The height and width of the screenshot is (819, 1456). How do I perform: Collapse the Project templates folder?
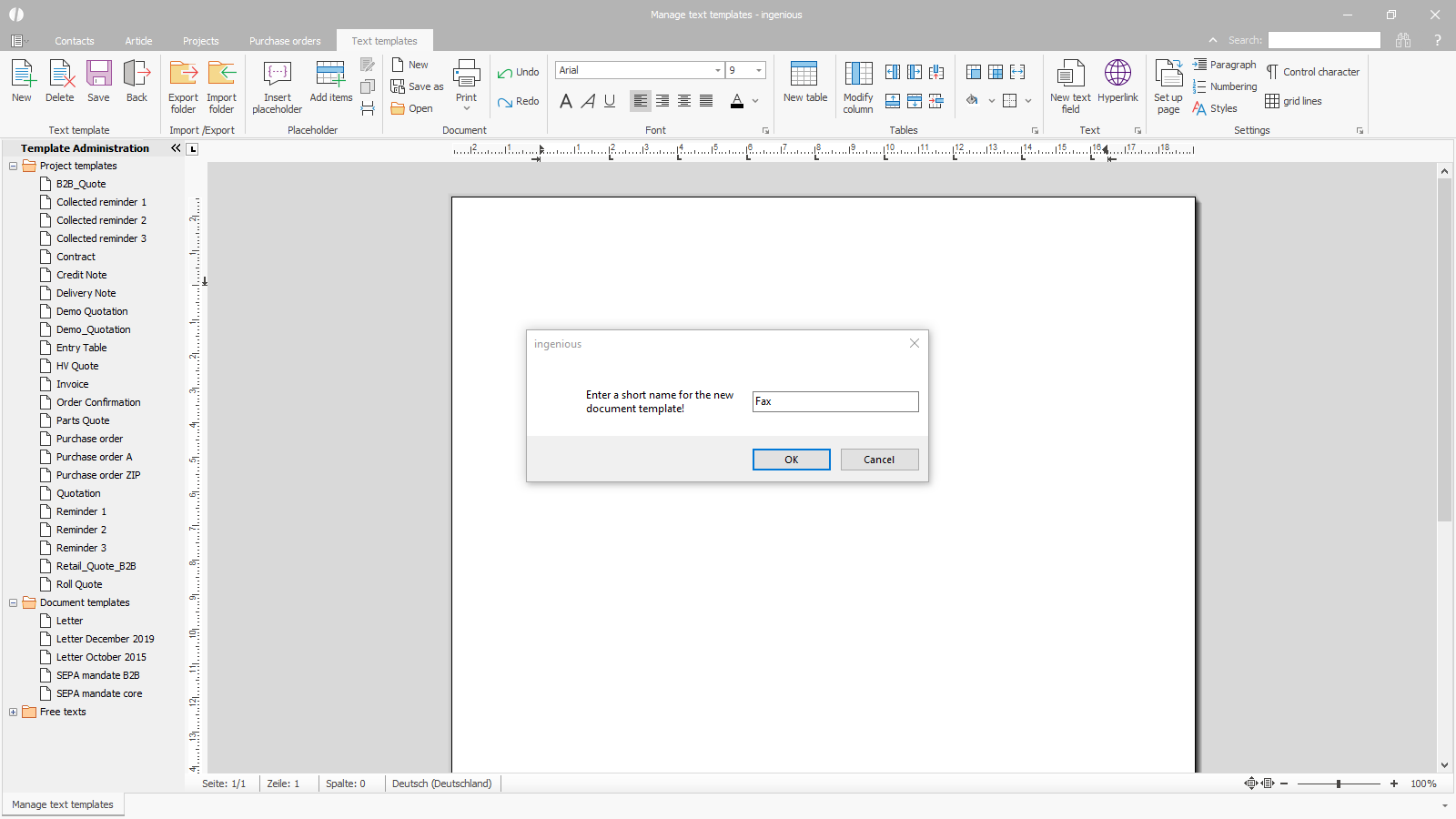(x=13, y=166)
